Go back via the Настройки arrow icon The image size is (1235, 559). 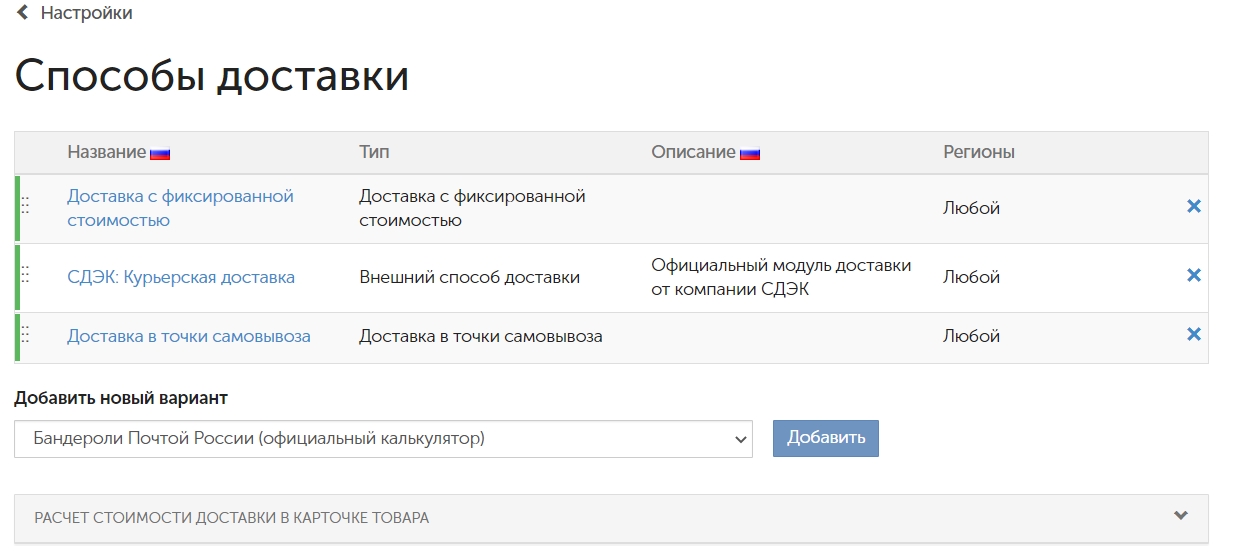point(23,13)
